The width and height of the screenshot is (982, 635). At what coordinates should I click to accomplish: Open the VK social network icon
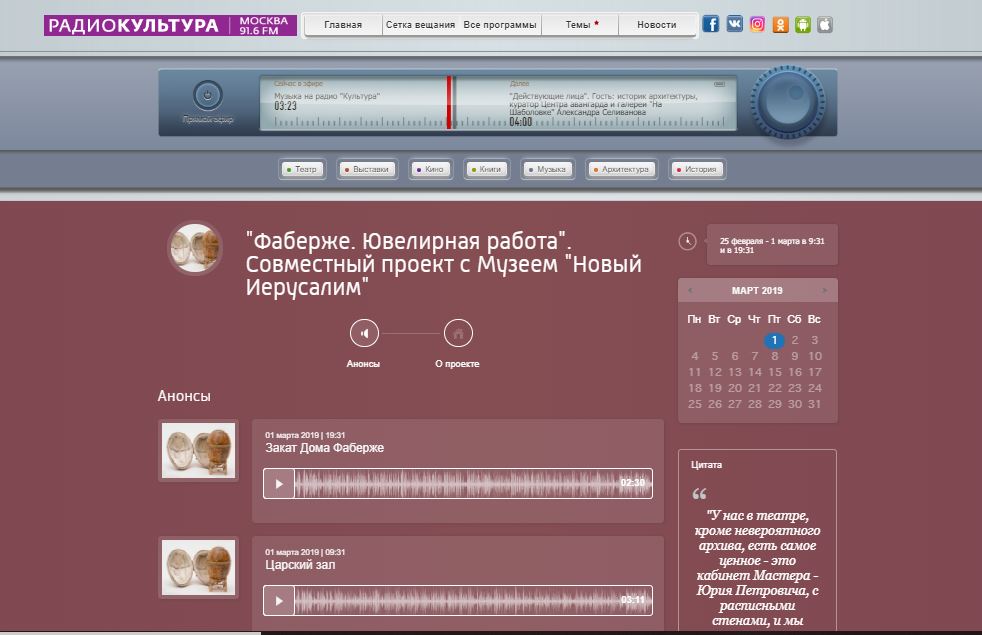(x=735, y=25)
